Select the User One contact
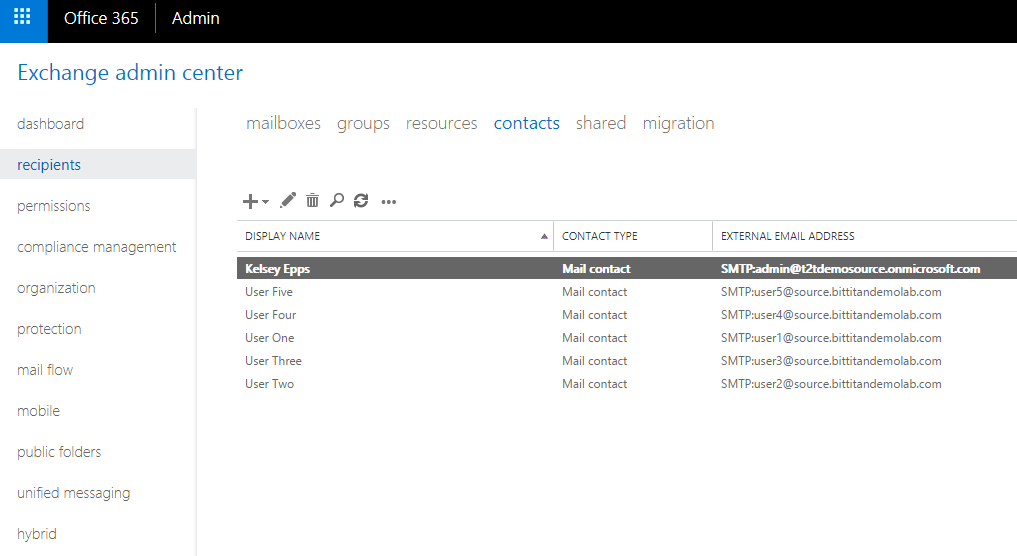The image size is (1017, 556). coord(270,338)
